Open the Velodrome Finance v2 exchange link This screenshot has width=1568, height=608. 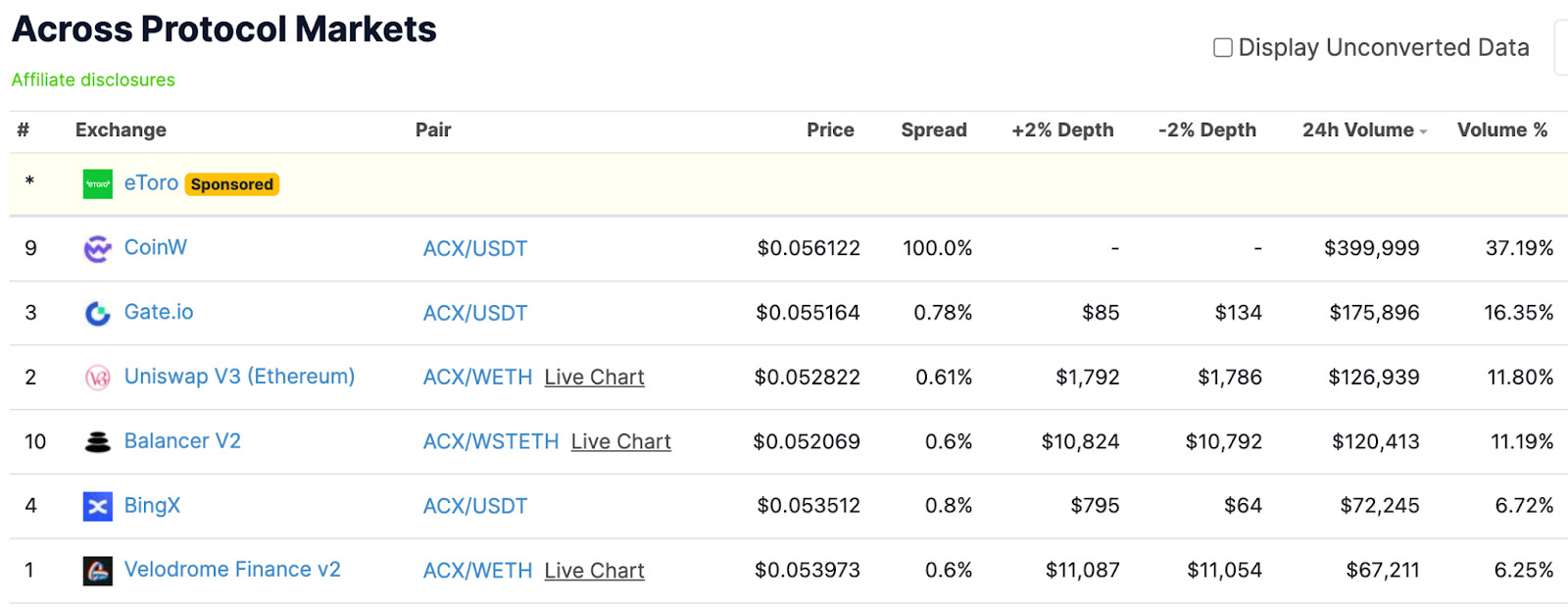coord(232,570)
